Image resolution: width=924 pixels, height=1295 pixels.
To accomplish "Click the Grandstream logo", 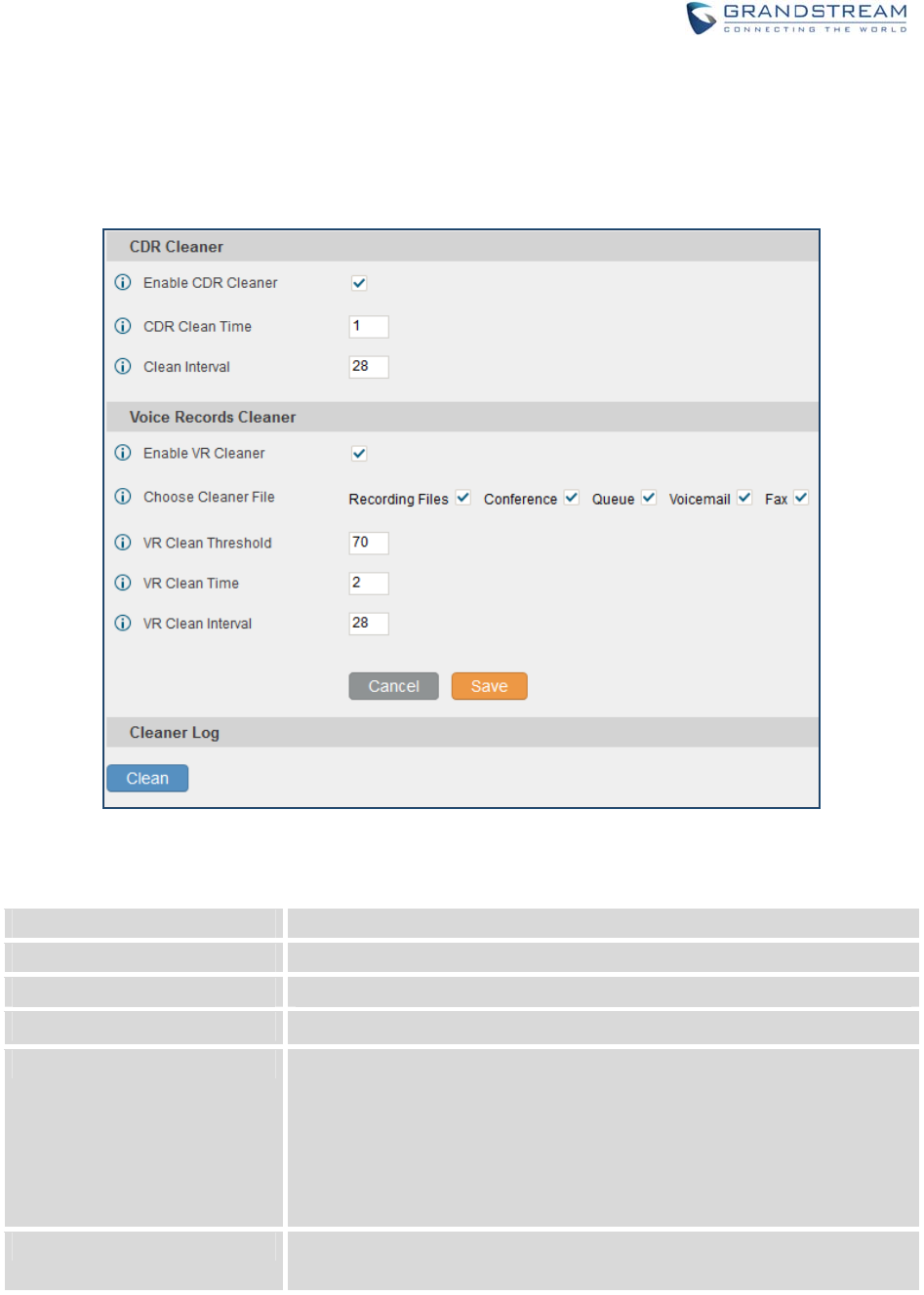I will 796,18.
